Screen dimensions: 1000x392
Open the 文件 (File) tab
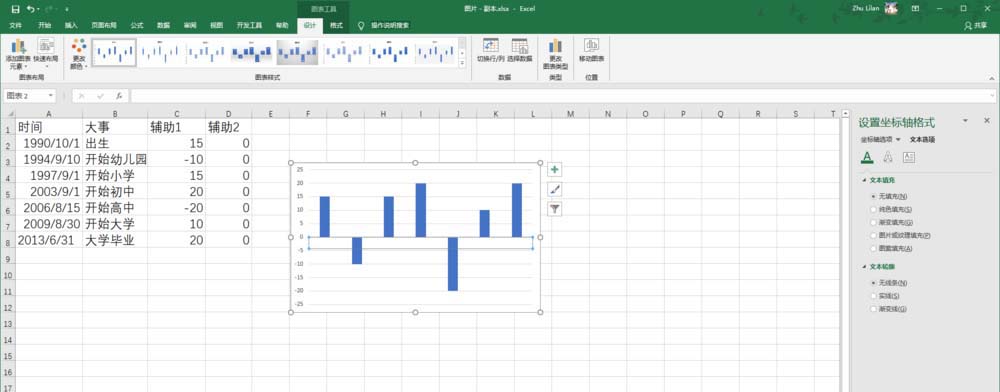point(16,25)
